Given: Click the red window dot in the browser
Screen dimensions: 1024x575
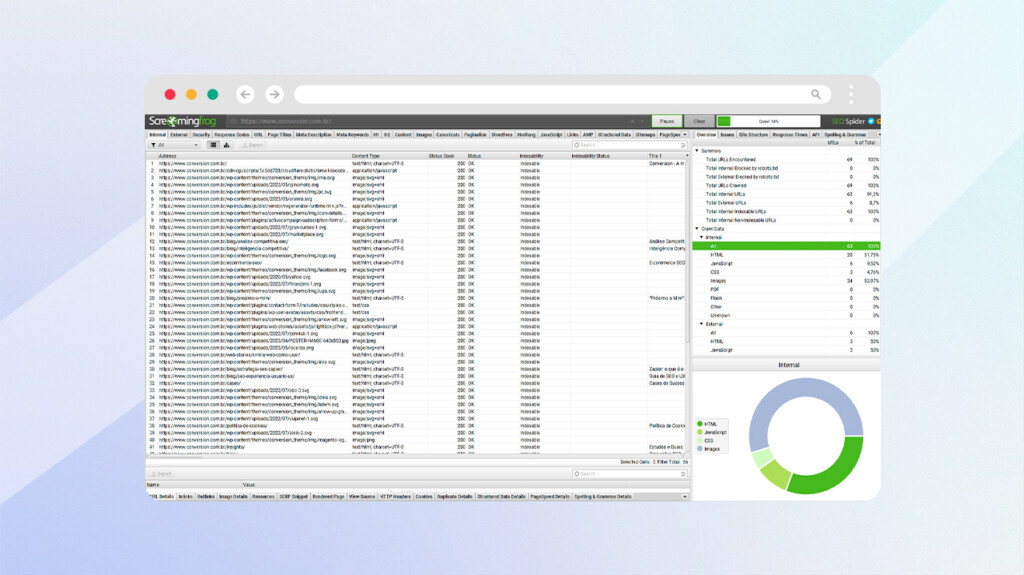Looking at the screenshot, I should pyautogui.click(x=170, y=94).
